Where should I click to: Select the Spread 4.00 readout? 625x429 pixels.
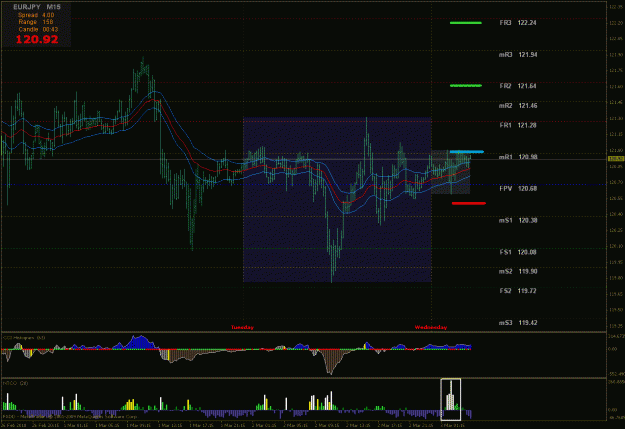click(x=36, y=15)
